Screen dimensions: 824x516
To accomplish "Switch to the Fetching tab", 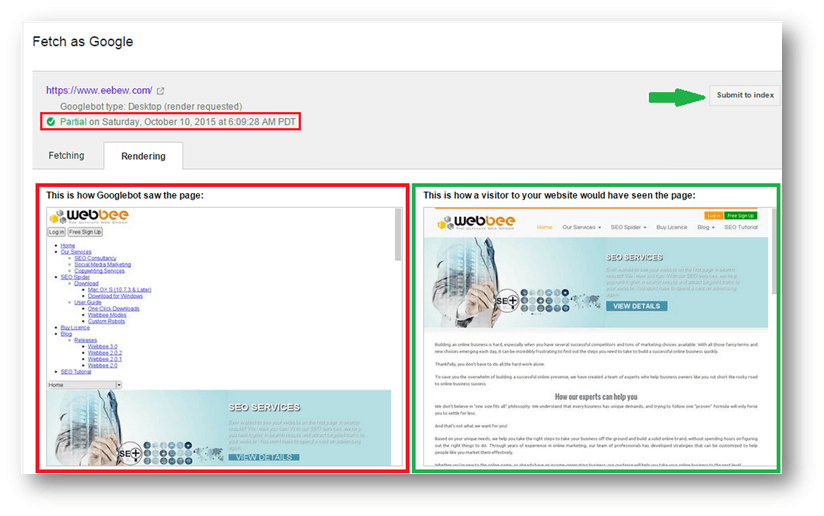I will coord(66,156).
